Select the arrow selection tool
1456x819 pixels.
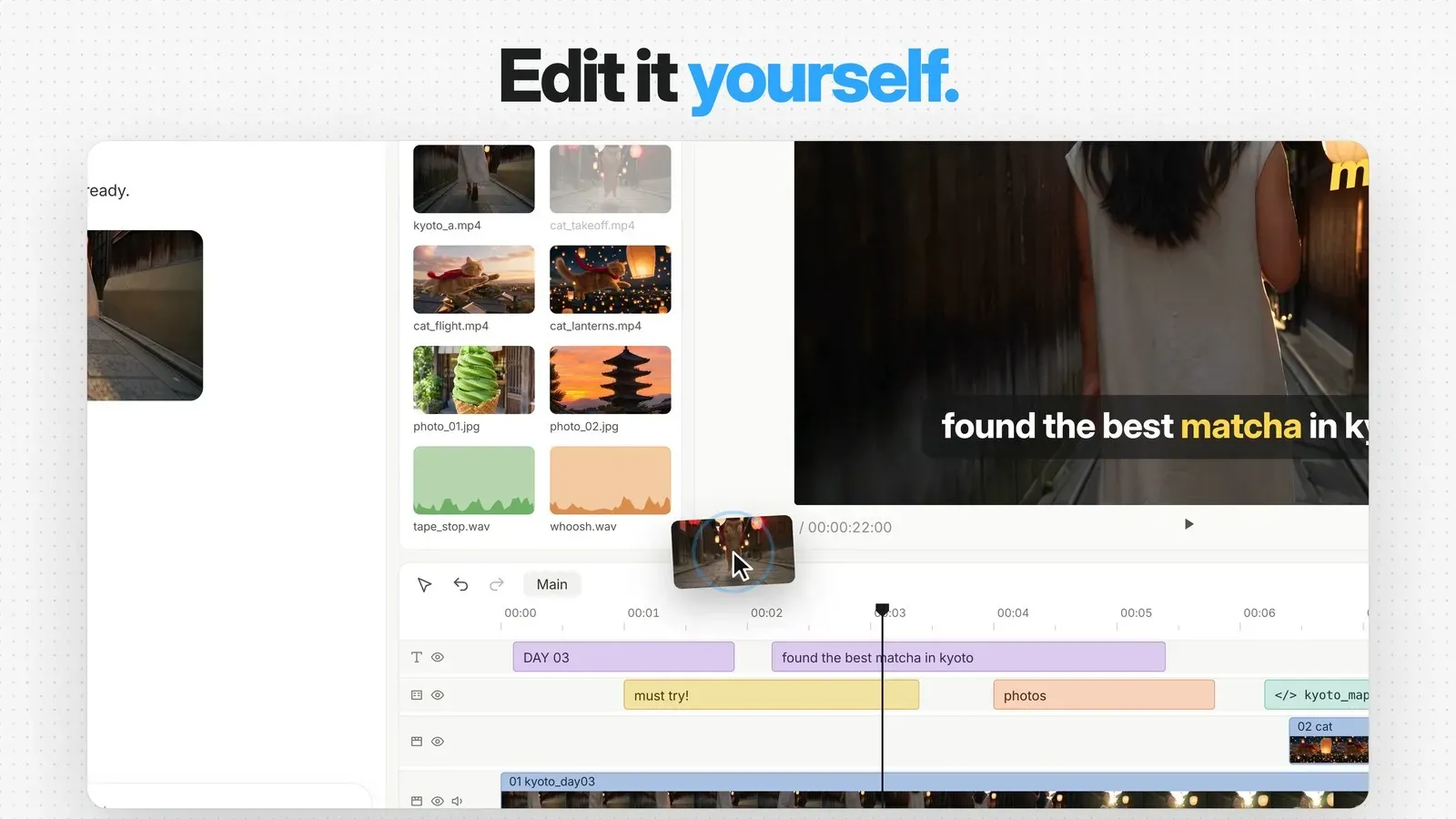tap(424, 584)
